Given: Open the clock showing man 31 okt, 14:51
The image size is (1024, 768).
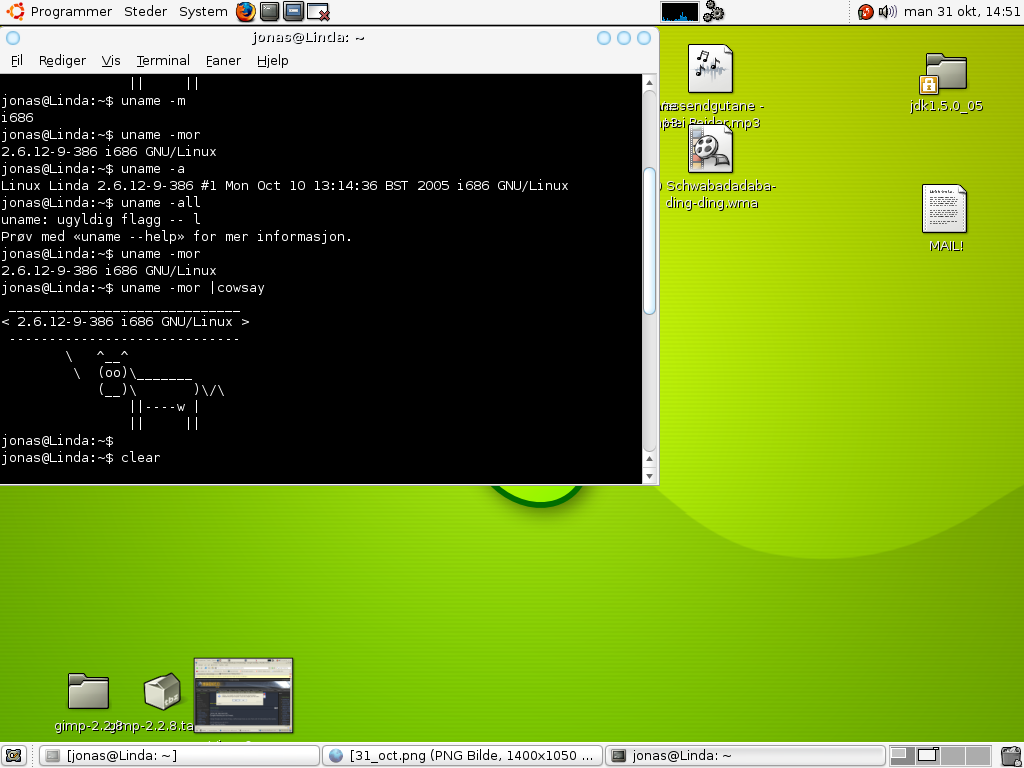Looking at the screenshot, I should [962, 12].
